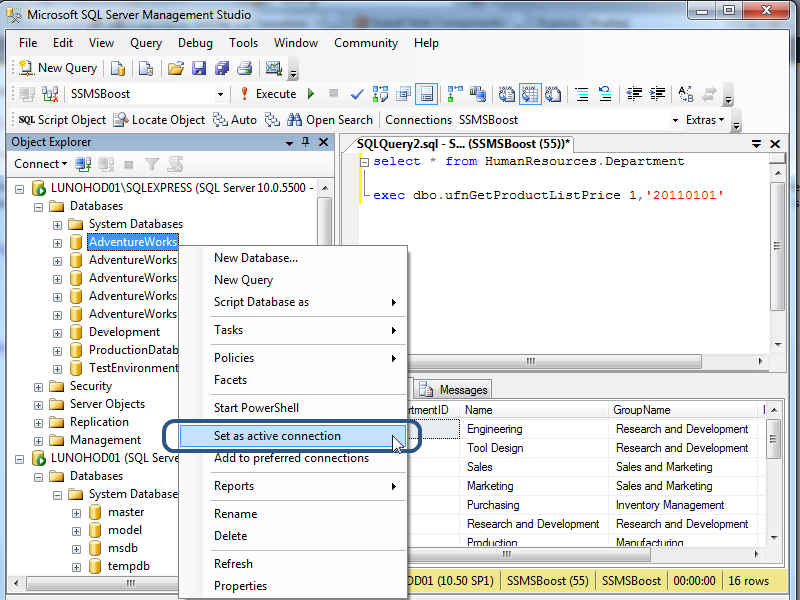Parse the query with the blue checkmark
Screen dimensions: 800x600
(357, 94)
